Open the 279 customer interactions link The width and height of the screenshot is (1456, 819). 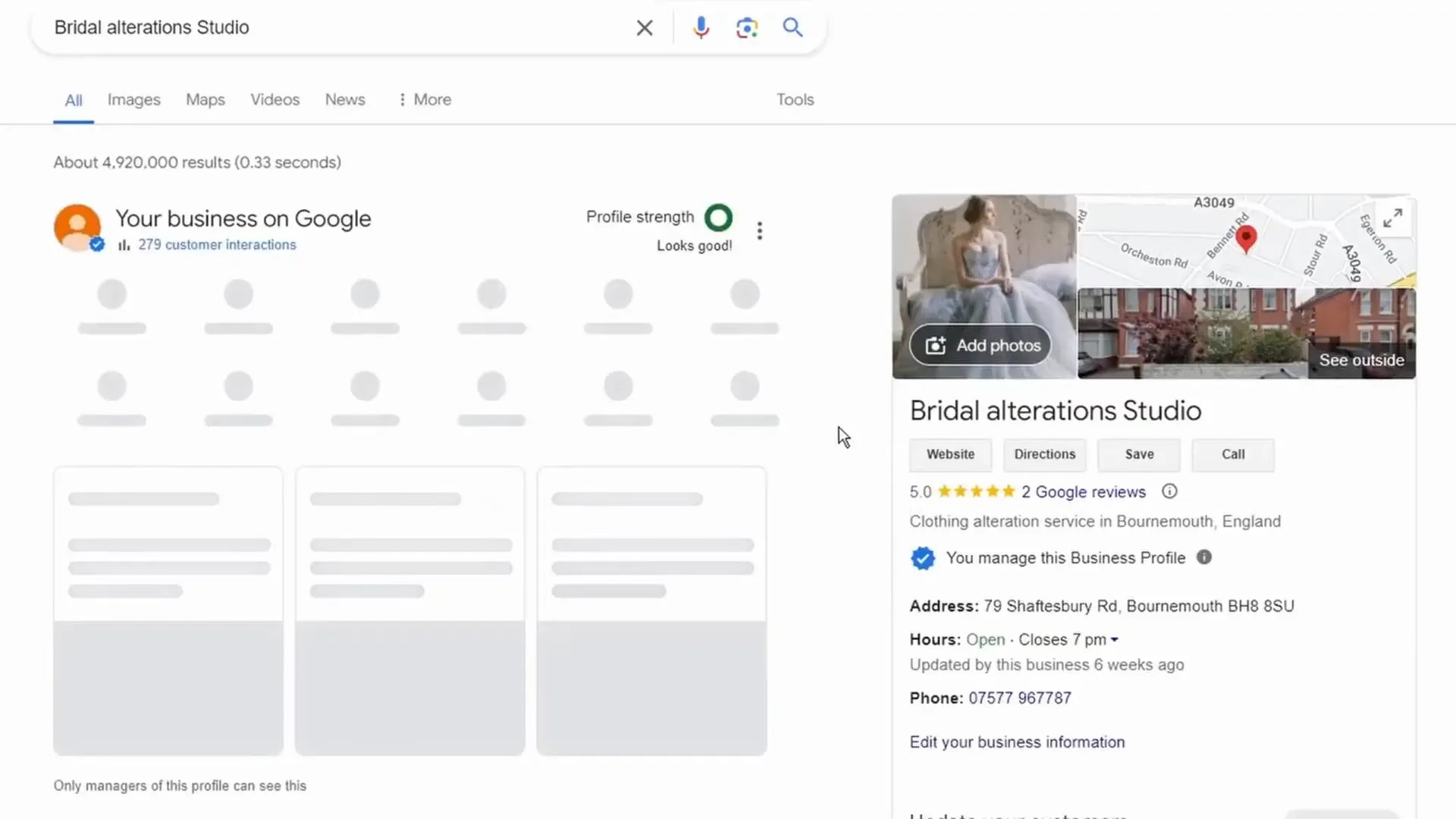click(x=217, y=245)
